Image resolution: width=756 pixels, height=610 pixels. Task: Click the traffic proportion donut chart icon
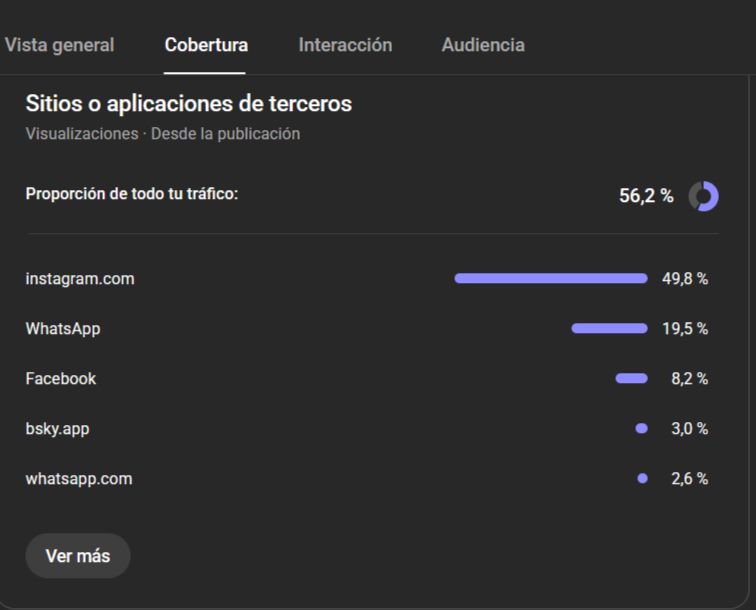[x=703, y=196]
